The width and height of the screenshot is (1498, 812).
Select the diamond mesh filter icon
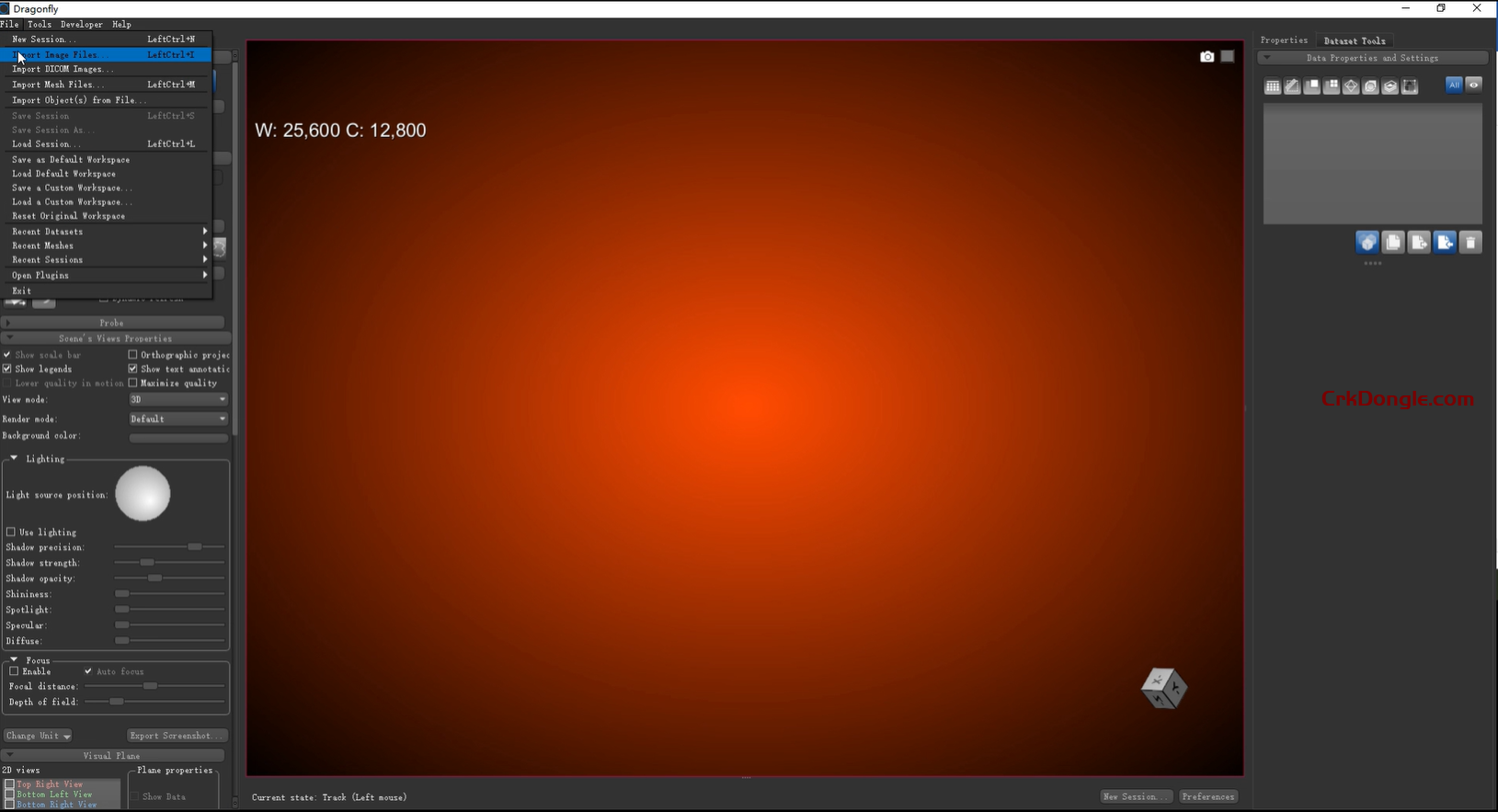1351,86
